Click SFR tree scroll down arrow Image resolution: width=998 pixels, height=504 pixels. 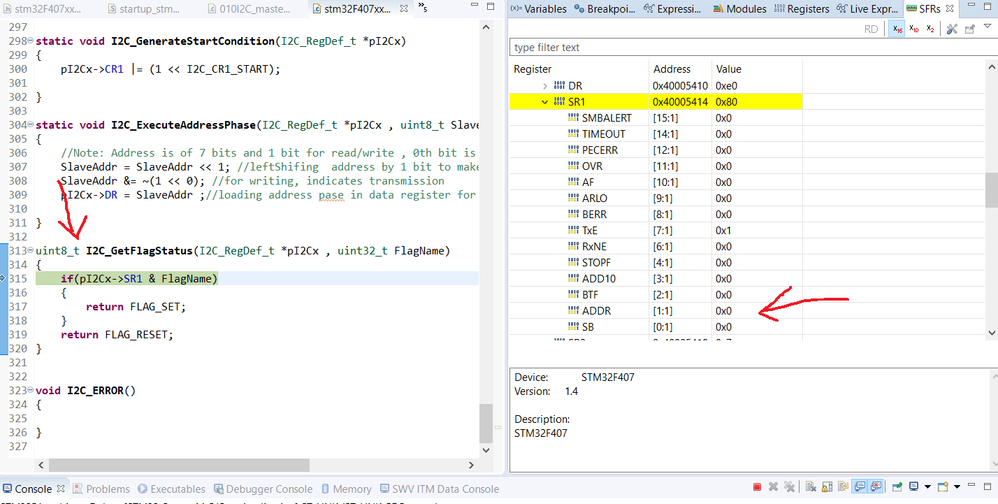992,332
